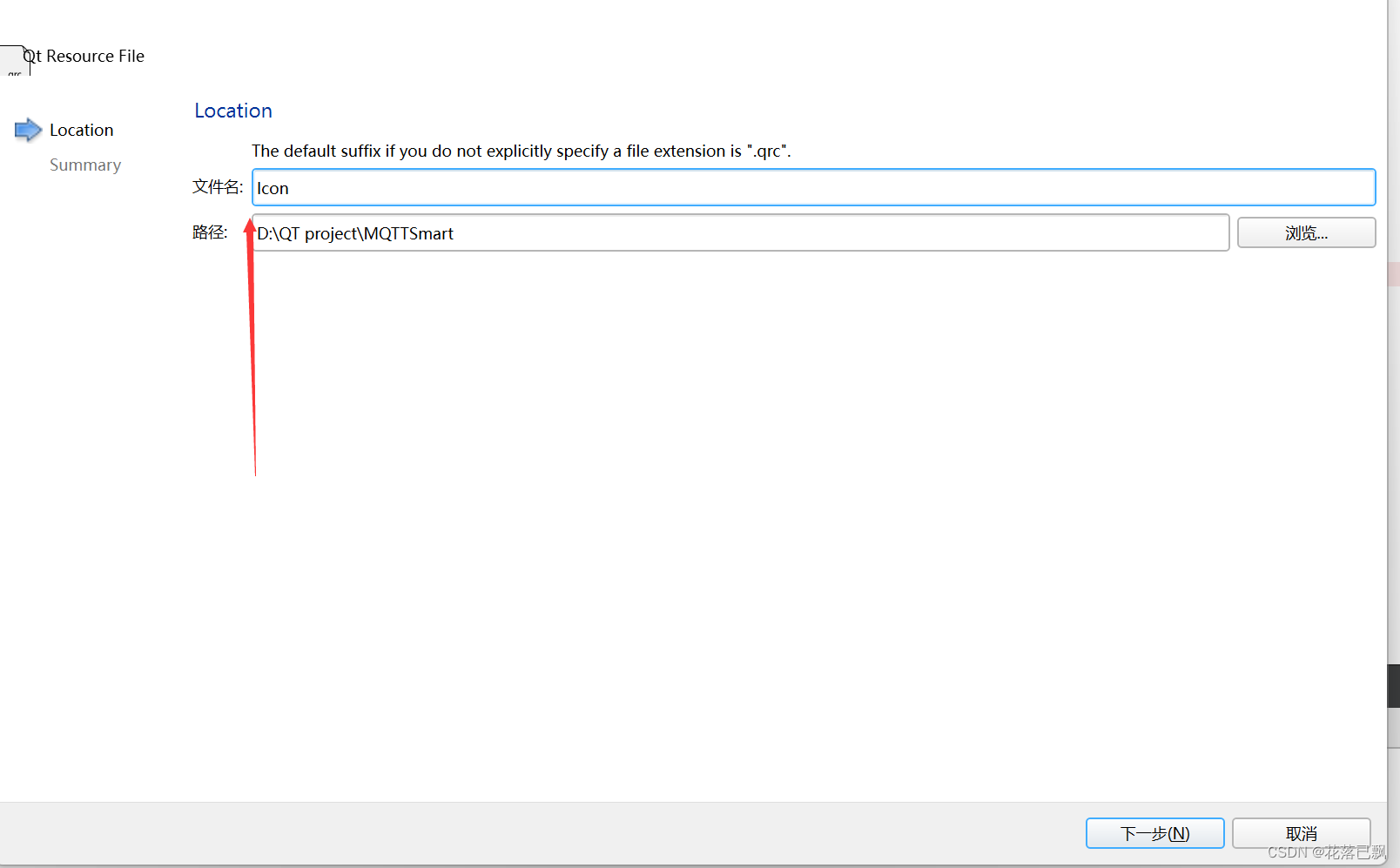Viewport: 1400px width, 868px height.
Task: Click the 取消 cancel button
Action: 1301,833
